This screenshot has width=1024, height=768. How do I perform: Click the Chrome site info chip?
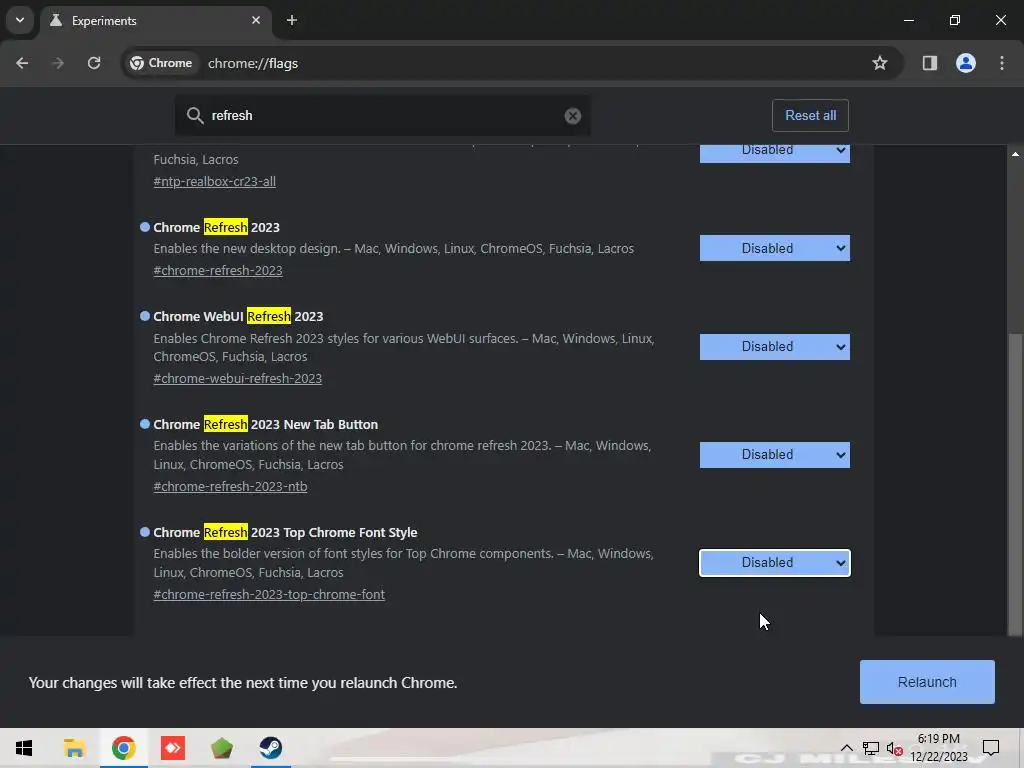pyautogui.click(x=161, y=63)
